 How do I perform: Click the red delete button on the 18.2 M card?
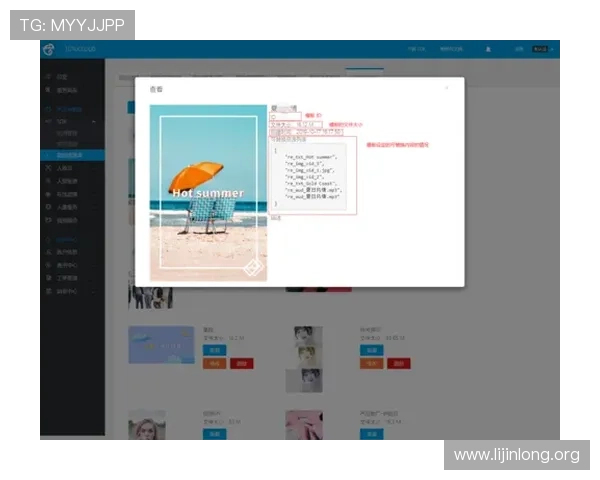point(241,363)
